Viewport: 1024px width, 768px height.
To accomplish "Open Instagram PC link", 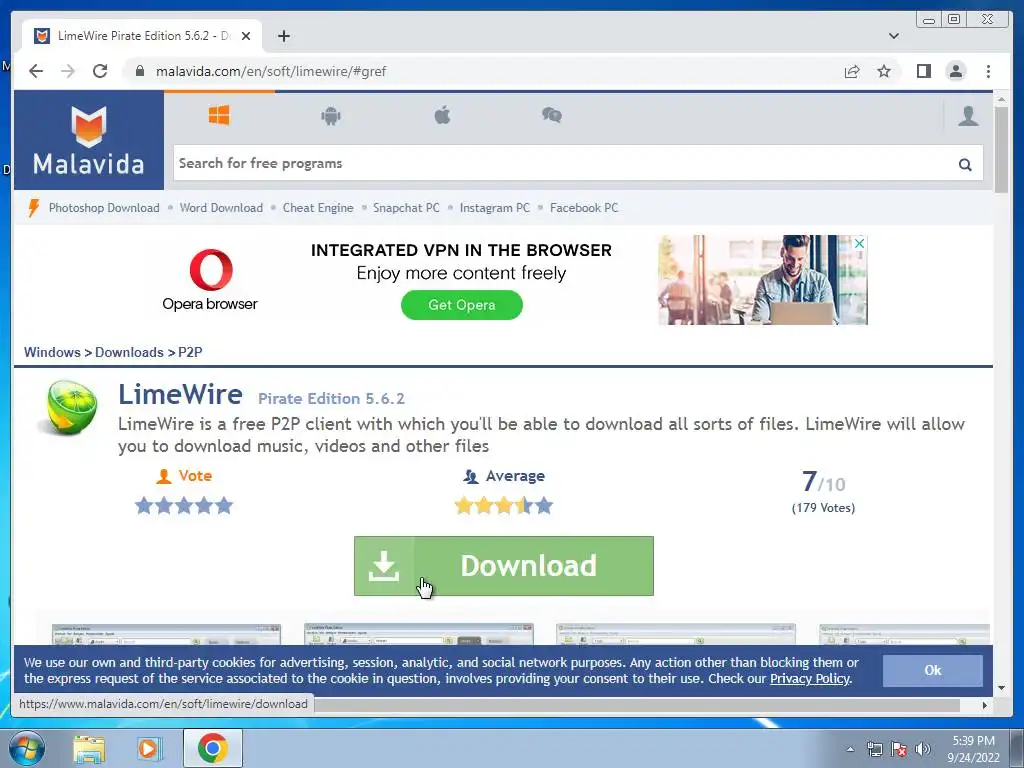I will pyautogui.click(x=494, y=208).
